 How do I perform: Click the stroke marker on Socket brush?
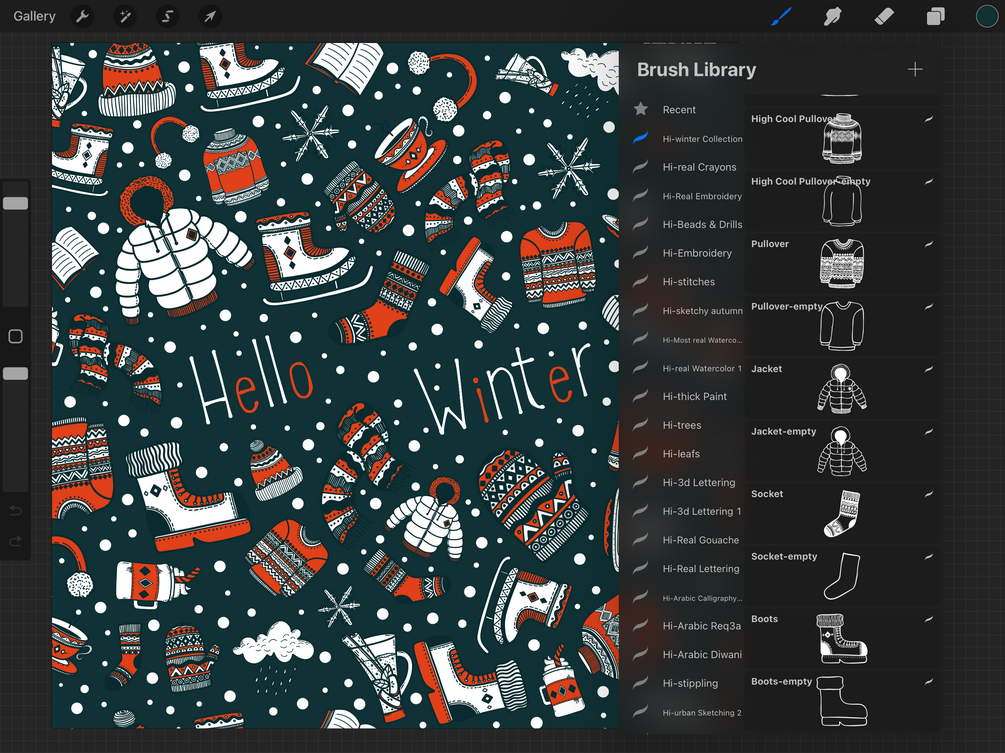pos(928,494)
